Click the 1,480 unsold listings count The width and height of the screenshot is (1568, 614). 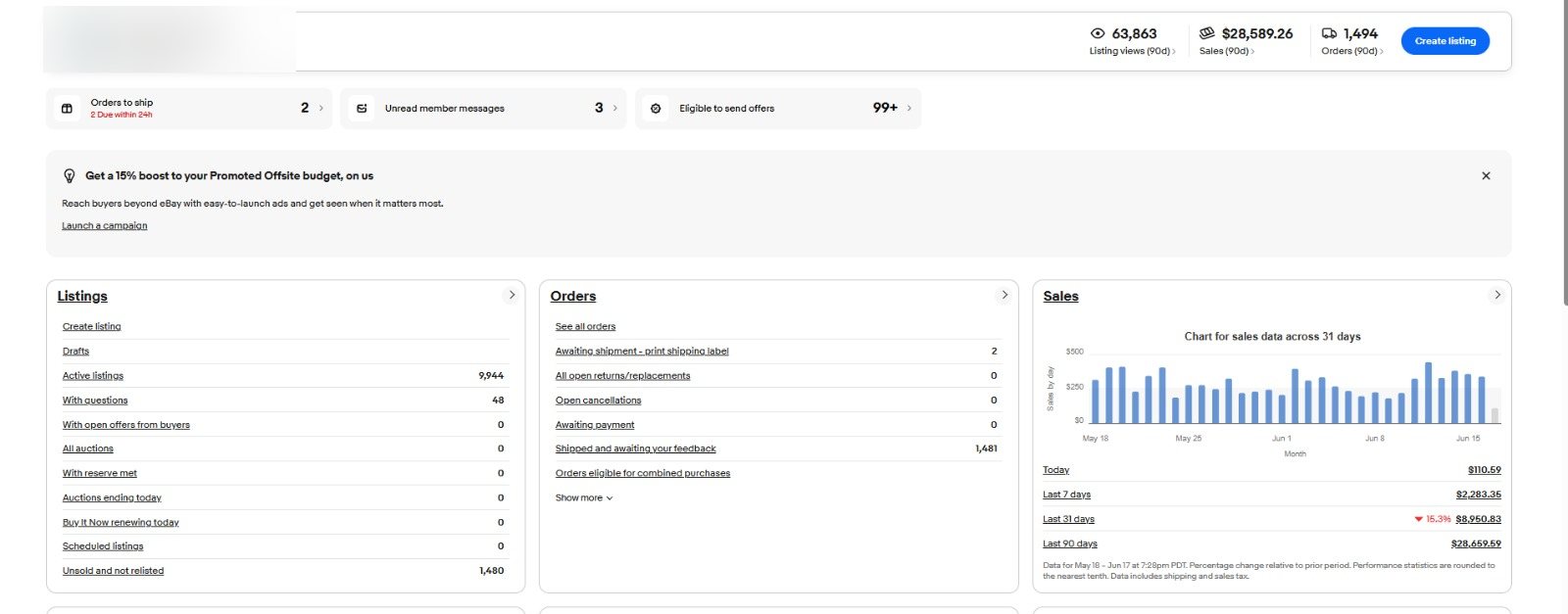pyautogui.click(x=491, y=571)
